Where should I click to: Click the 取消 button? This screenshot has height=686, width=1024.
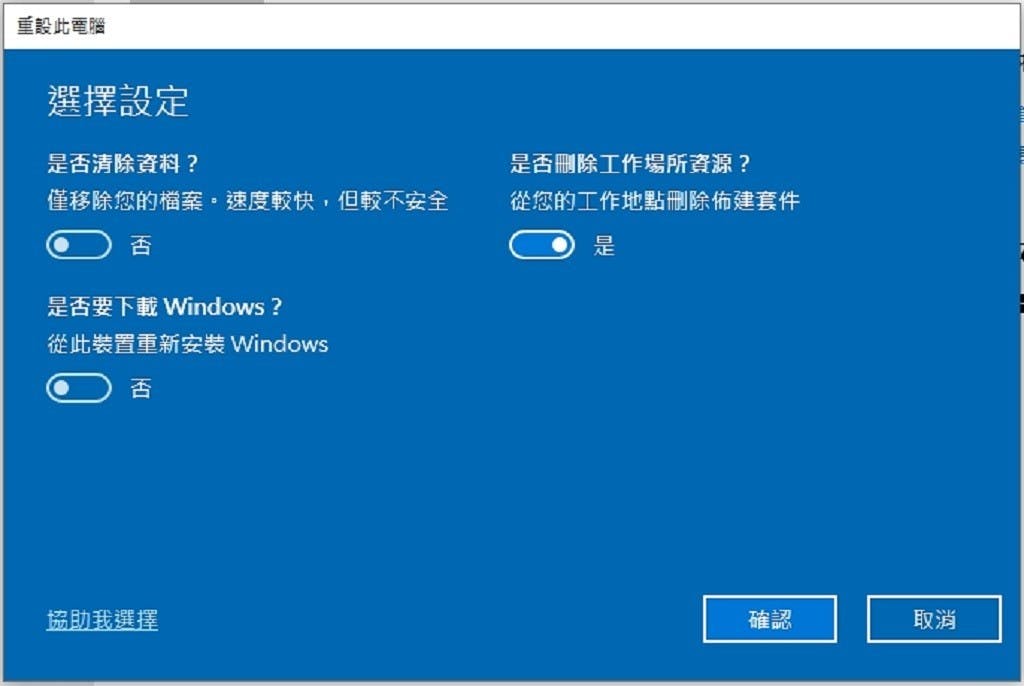pos(934,619)
